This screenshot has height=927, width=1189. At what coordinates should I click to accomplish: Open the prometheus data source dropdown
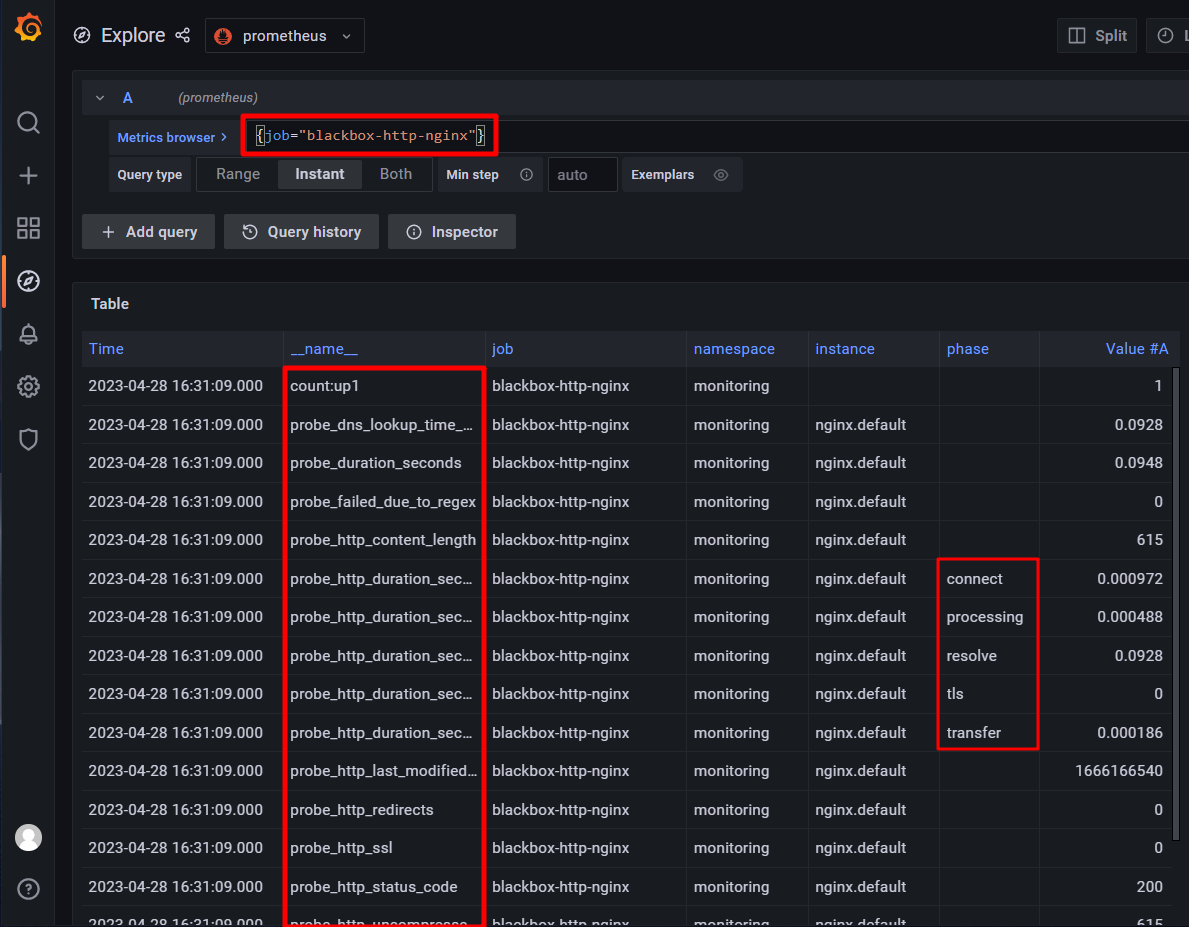click(285, 36)
